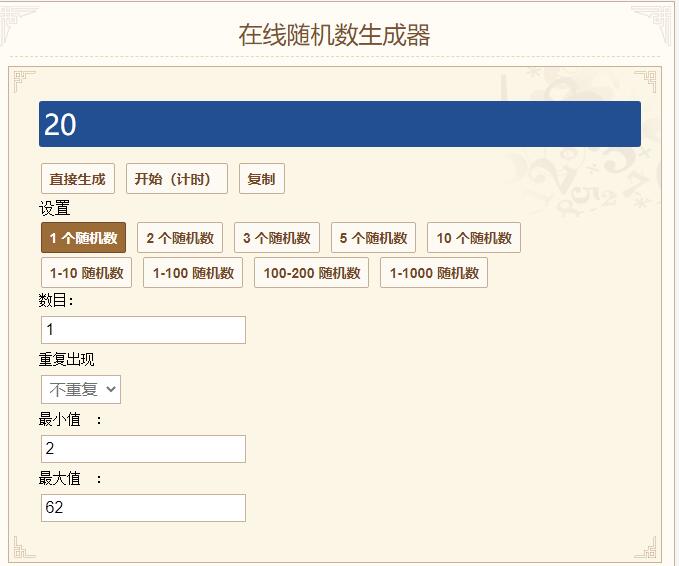The width and height of the screenshot is (679, 566).
Task: Click the 在线随机数生成器 page title
Action: tap(334, 35)
